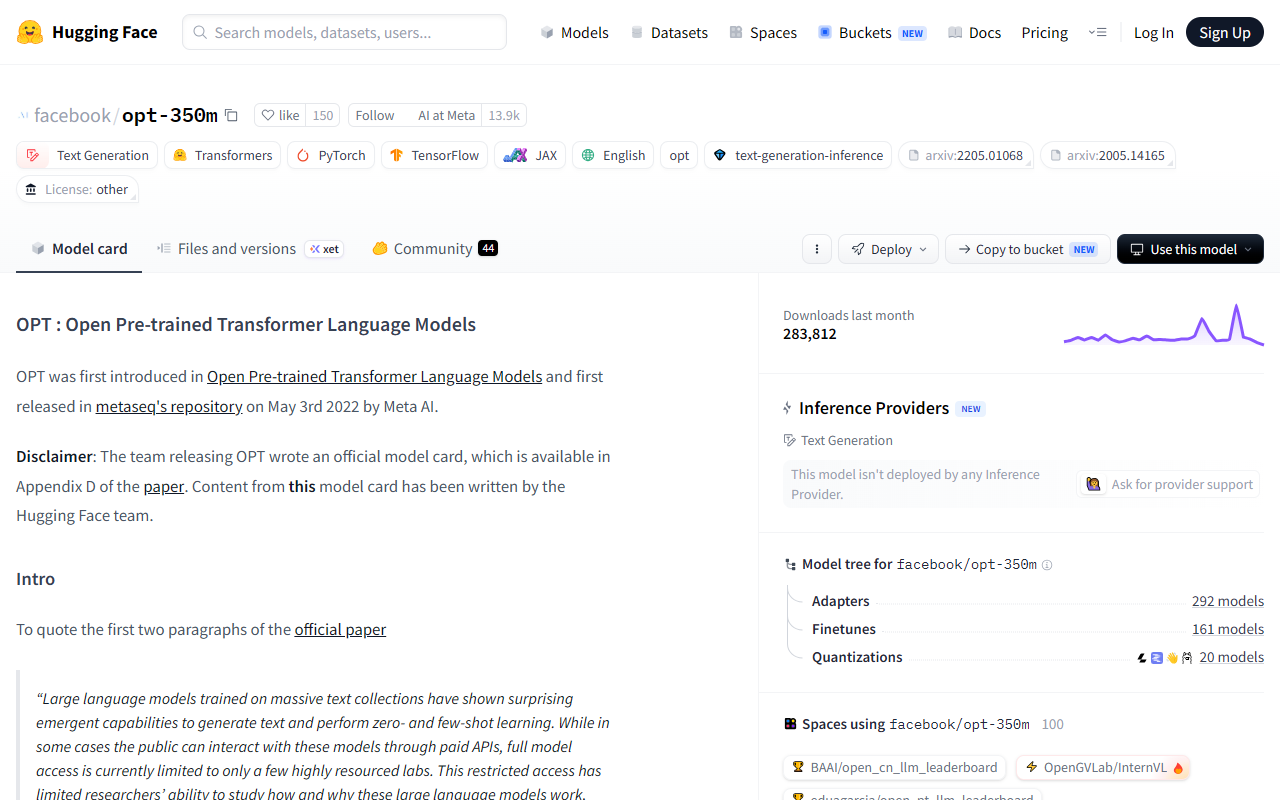This screenshot has width=1280, height=800.
Task: Go to Datasets in the top navigation
Action: 669,32
